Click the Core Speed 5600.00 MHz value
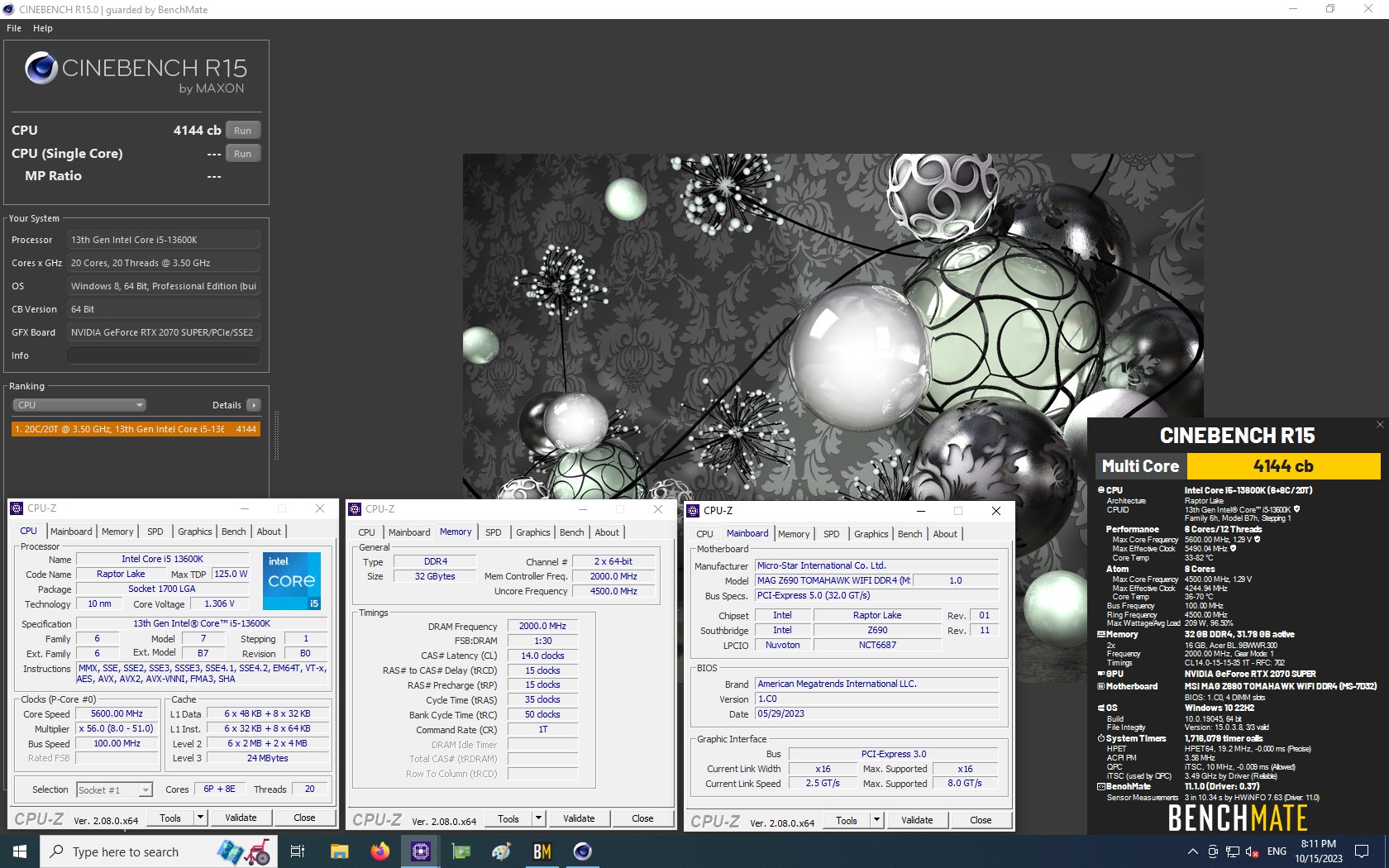Viewport: 1389px width, 868px height. 117,713
